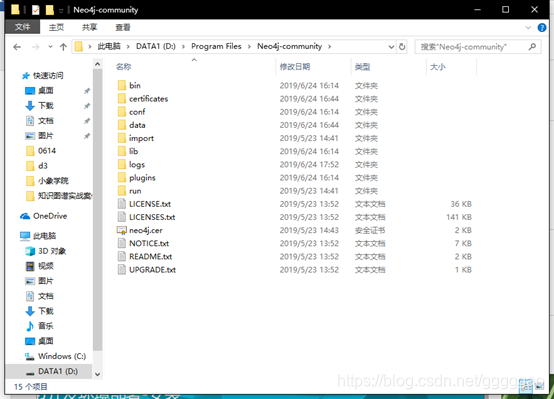Expand chevron after 此电脑 in path
The height and width of the screenshot is (399, 554).
(128, 47)
